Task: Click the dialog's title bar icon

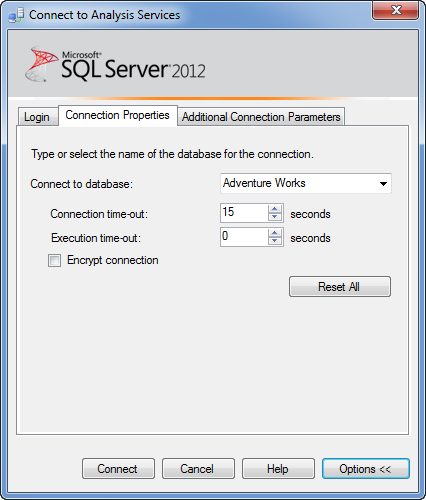Action: [16, 15]
